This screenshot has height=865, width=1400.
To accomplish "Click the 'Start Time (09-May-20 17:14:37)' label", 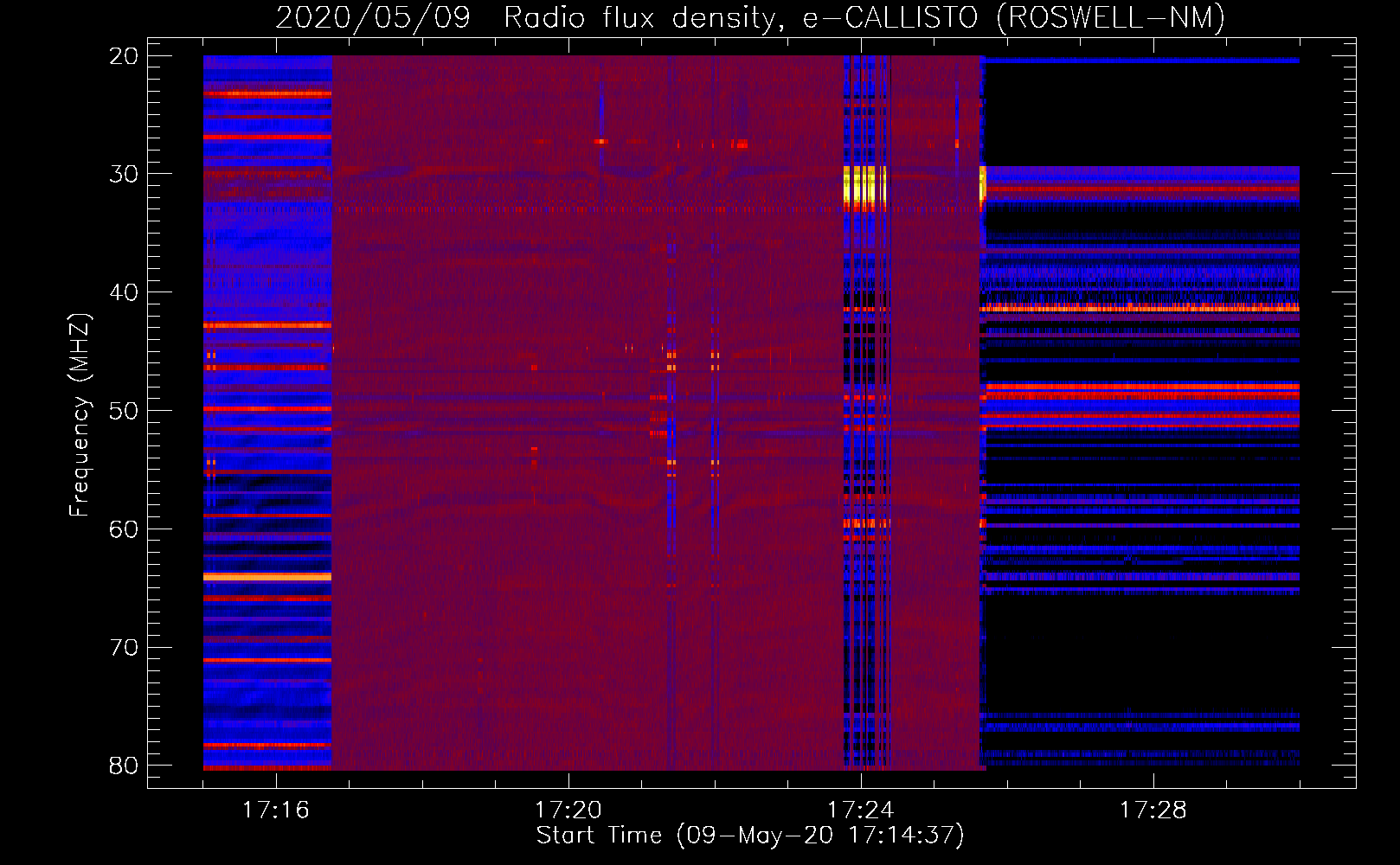I will 750,836.
